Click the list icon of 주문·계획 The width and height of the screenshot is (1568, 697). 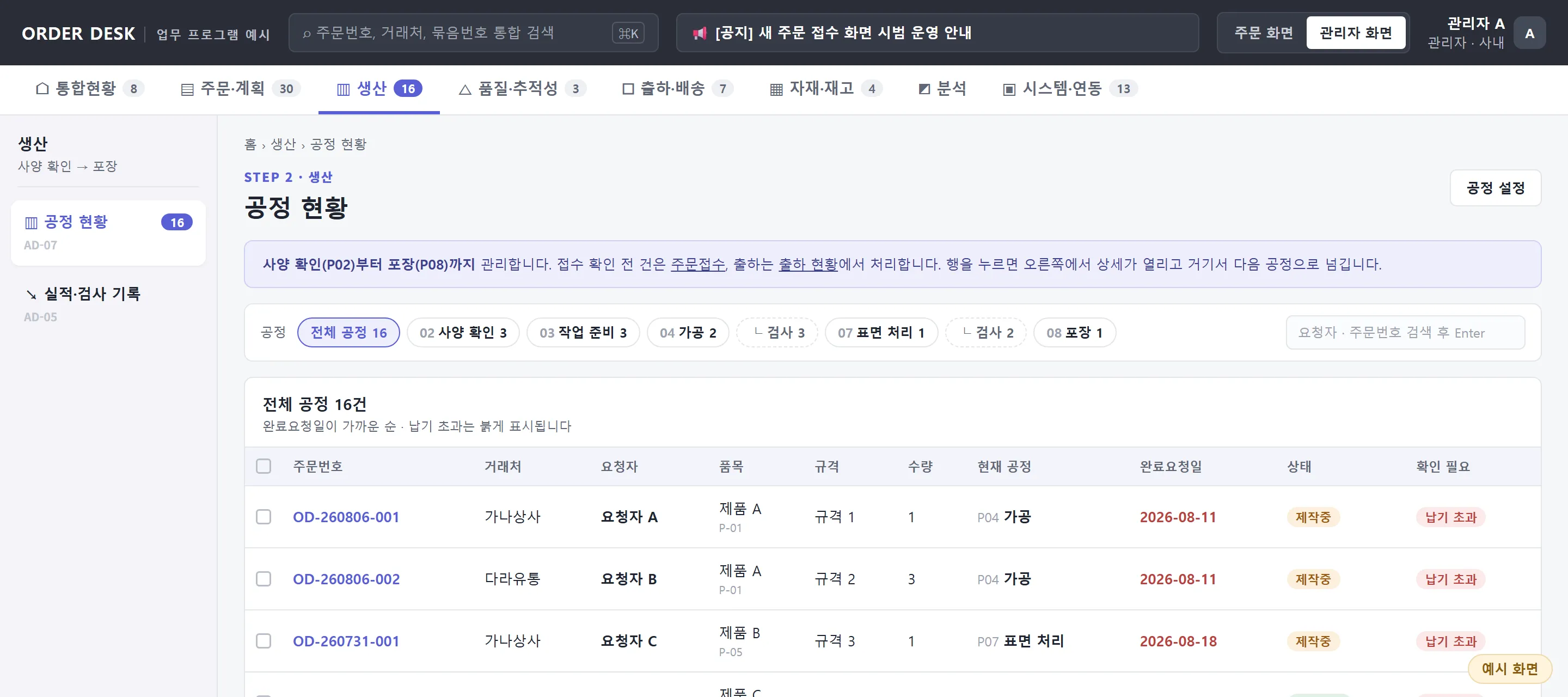pyautogui.click(x=187, y=89)
